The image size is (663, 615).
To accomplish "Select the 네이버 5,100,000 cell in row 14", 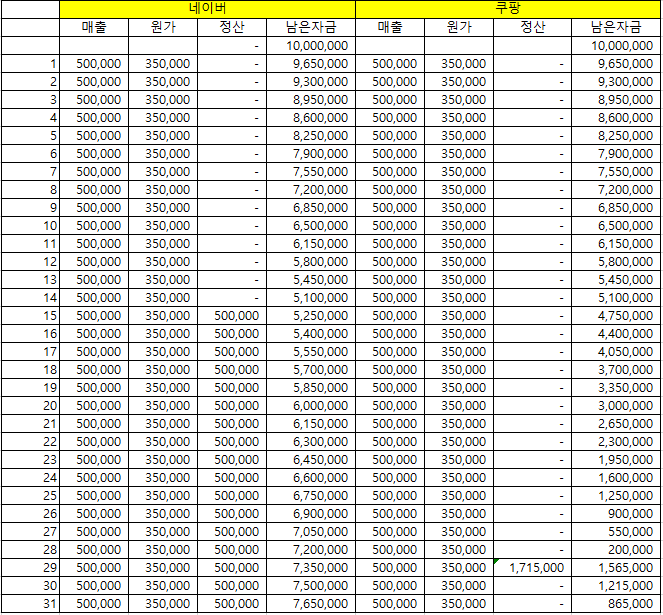I will pyautogui.click(x=311, y=298).
